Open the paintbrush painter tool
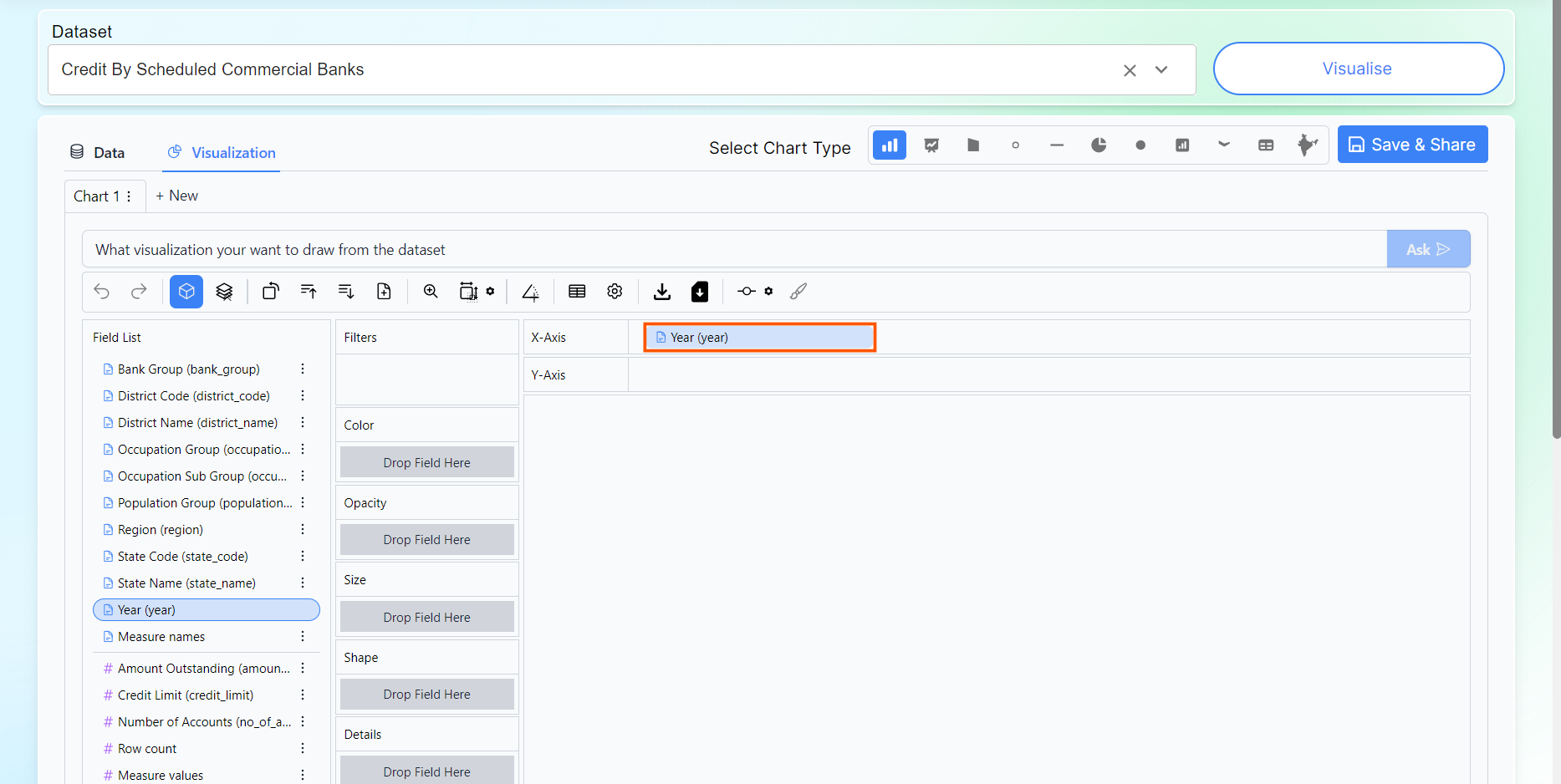Viewport: 1561px width, 784px height. (x=798, y=292)
